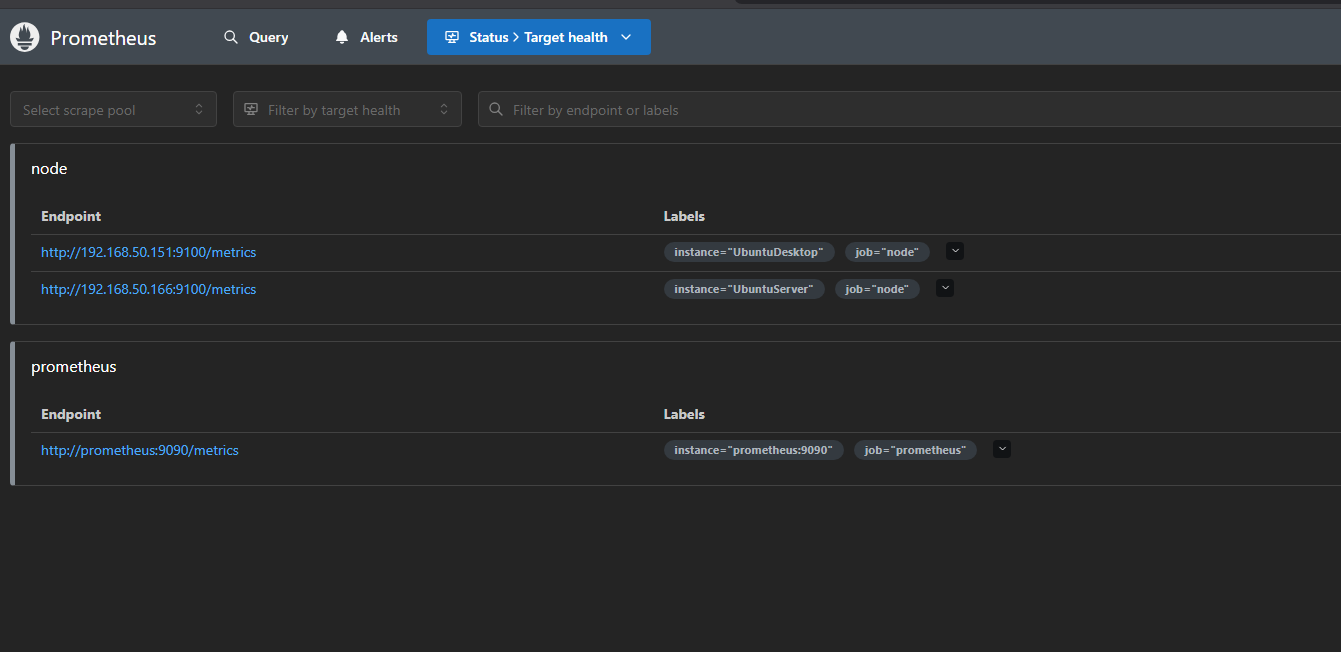This screenshot has height=652, width=1341.
Task: Click the Endpoint header in prometheus section
Action: 71,414
